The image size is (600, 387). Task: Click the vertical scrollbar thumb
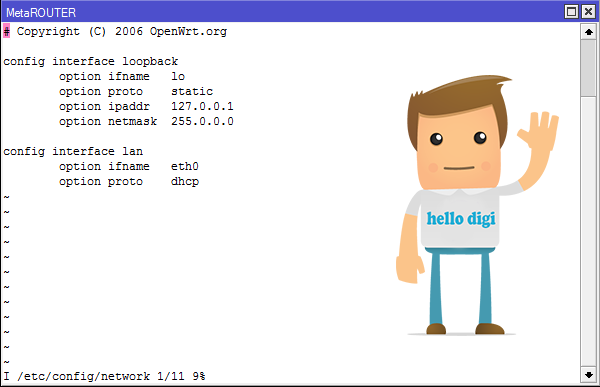[x=589, y=68]
